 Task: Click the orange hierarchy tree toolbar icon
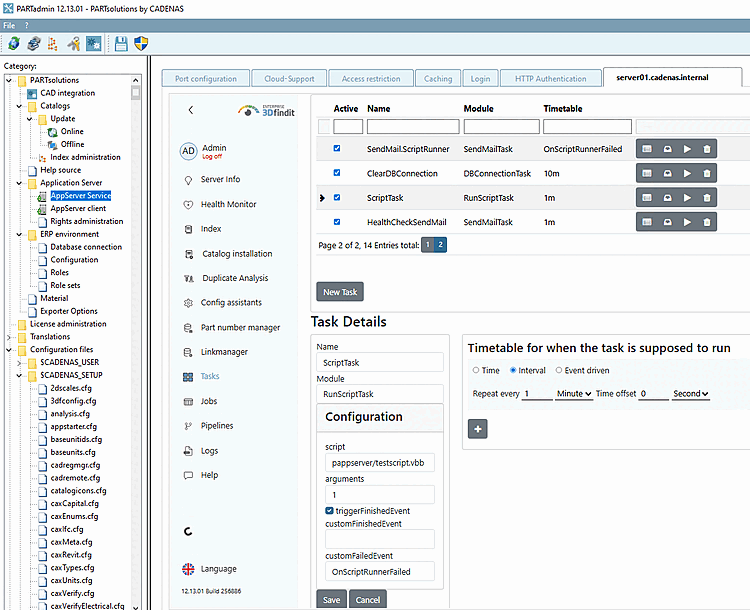coord(53,44)
